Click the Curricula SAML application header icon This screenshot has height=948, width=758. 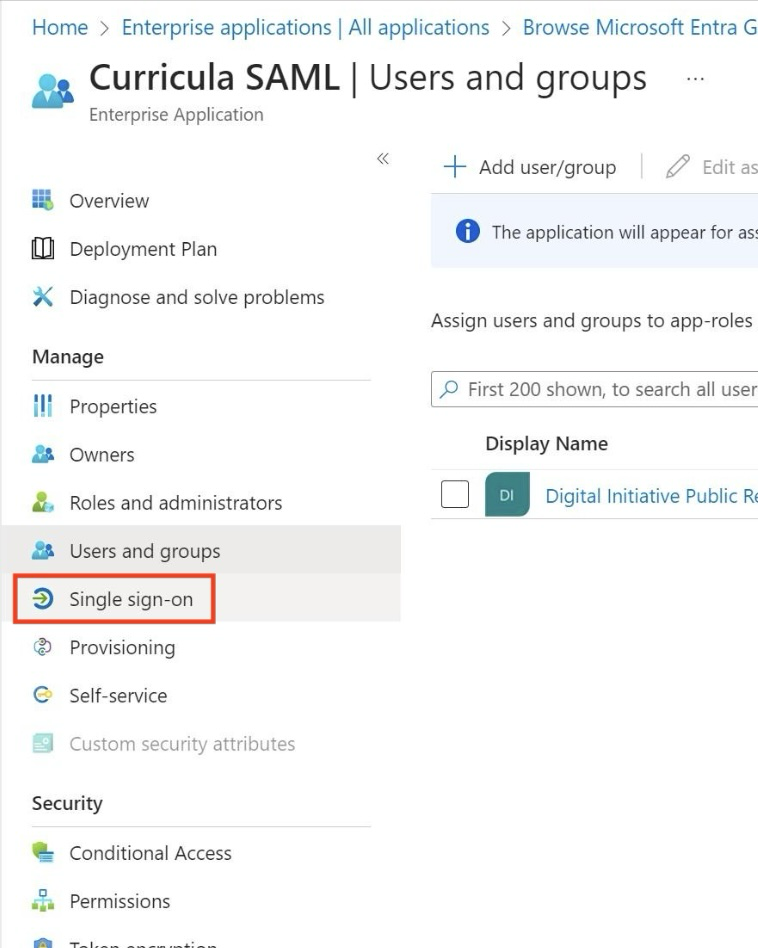click(53, 91)
